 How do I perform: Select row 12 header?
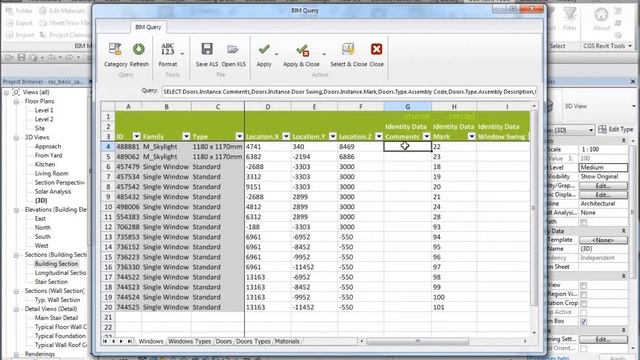click(x=108, y=227)
